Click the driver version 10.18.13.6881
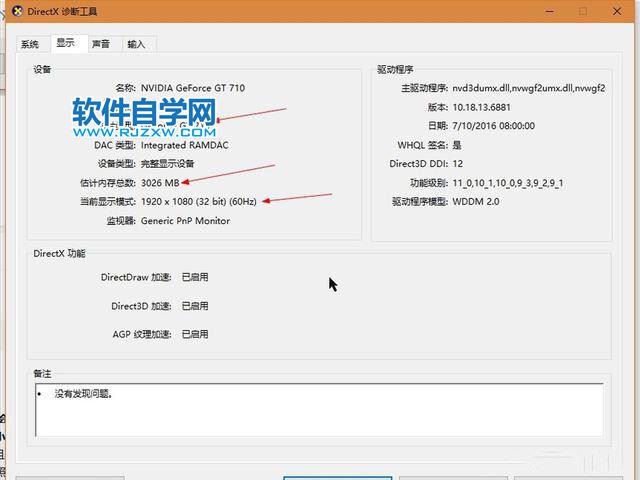The height and width of the screenshot is (480, 640). click(481, 107)
